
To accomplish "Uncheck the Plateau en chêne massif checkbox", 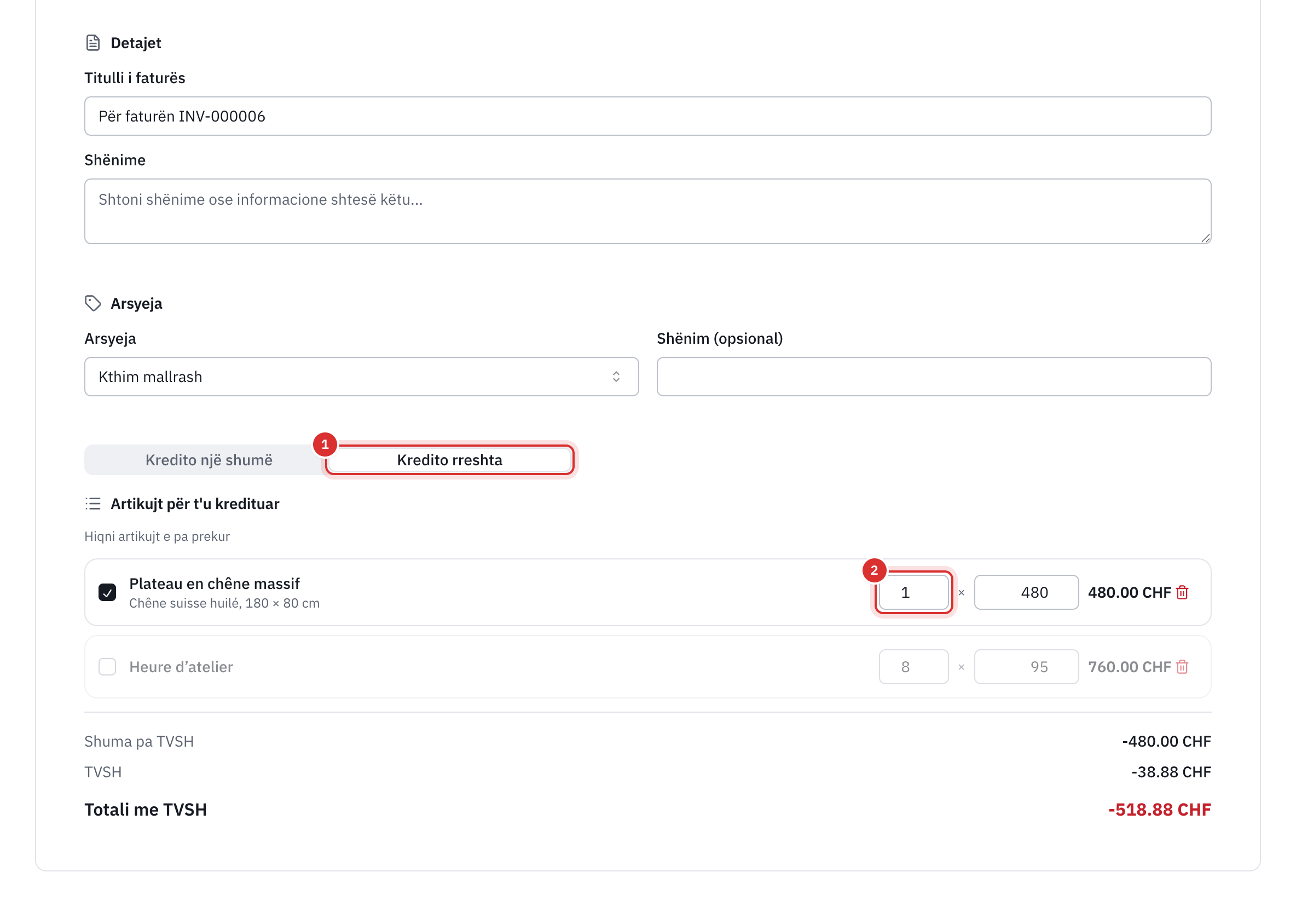I will (x=107, y=592).
